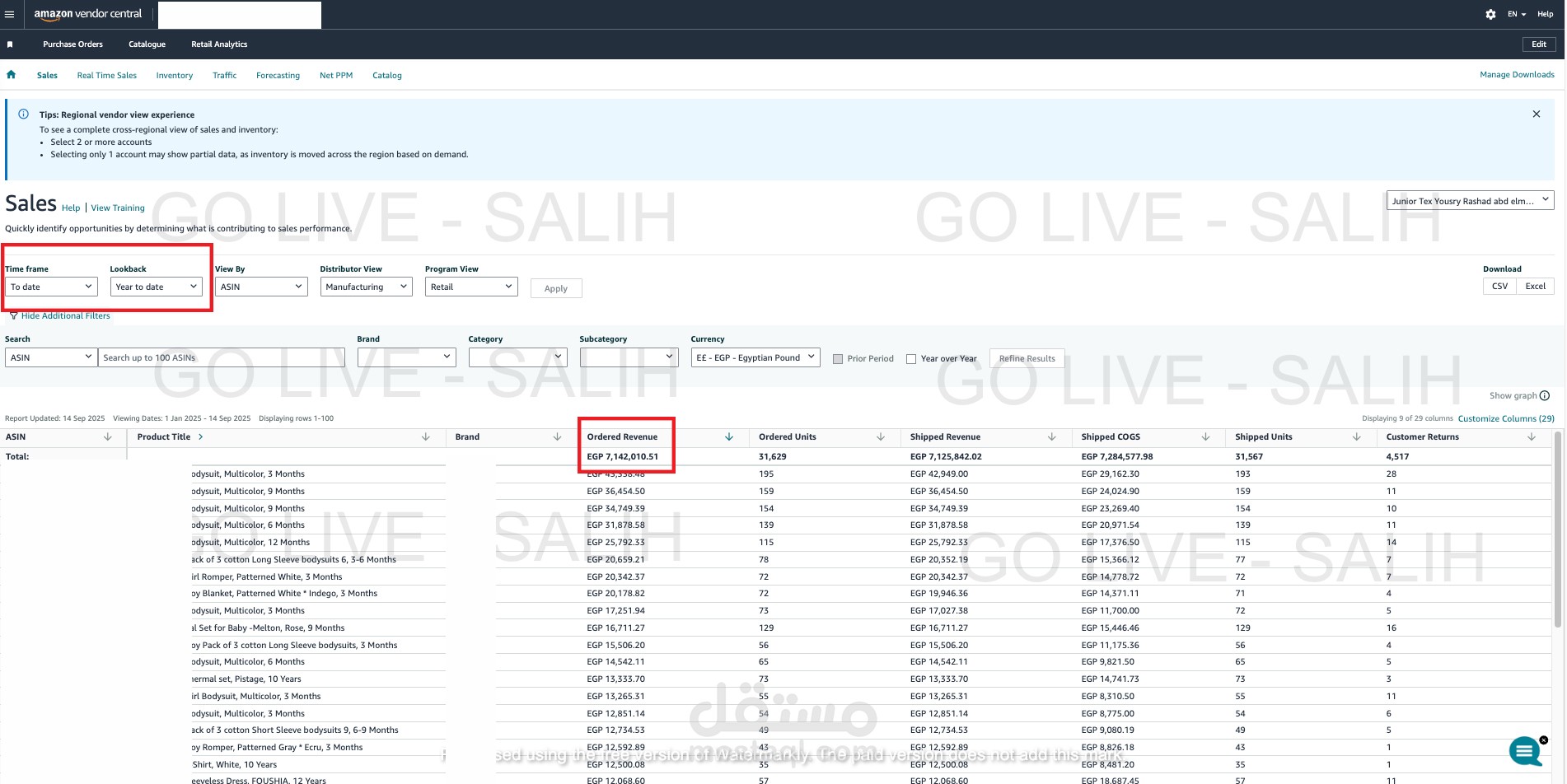The width and height of the screenshot is (1567, 784).
Task: Click the info icon in the tips banner
Action: click(x=24, y=114)
